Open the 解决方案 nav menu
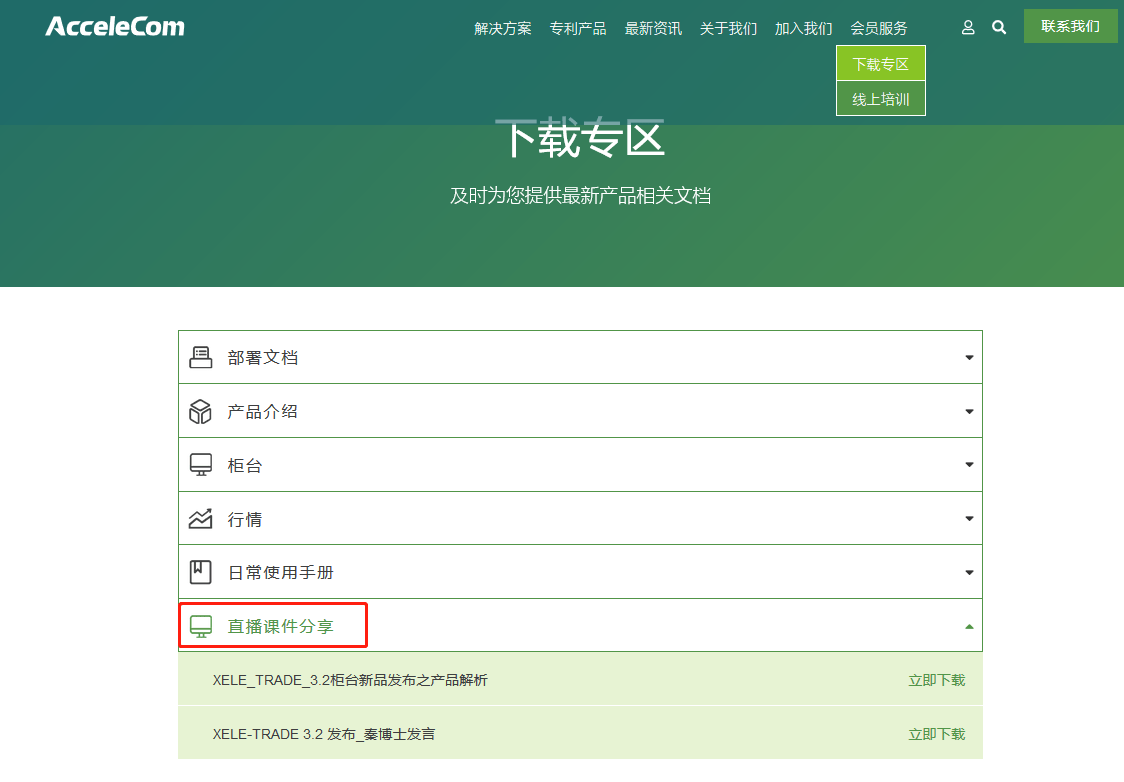The image size is (1124, 782). click(x=503, y=29)
